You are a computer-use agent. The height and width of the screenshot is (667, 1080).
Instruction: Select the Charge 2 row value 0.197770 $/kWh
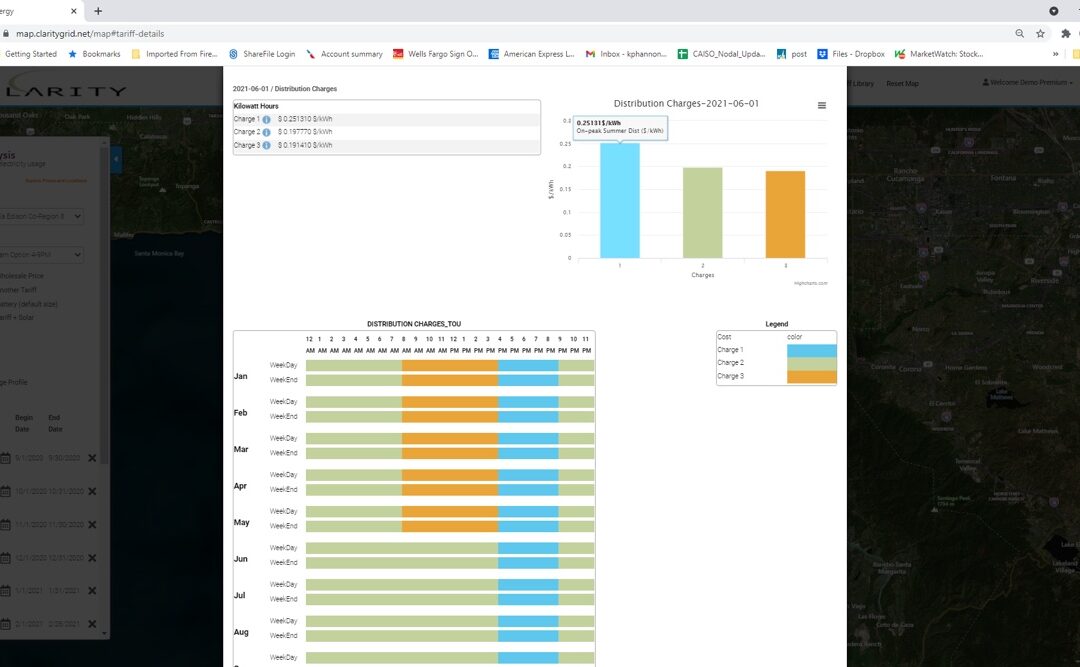pos(305,132)
